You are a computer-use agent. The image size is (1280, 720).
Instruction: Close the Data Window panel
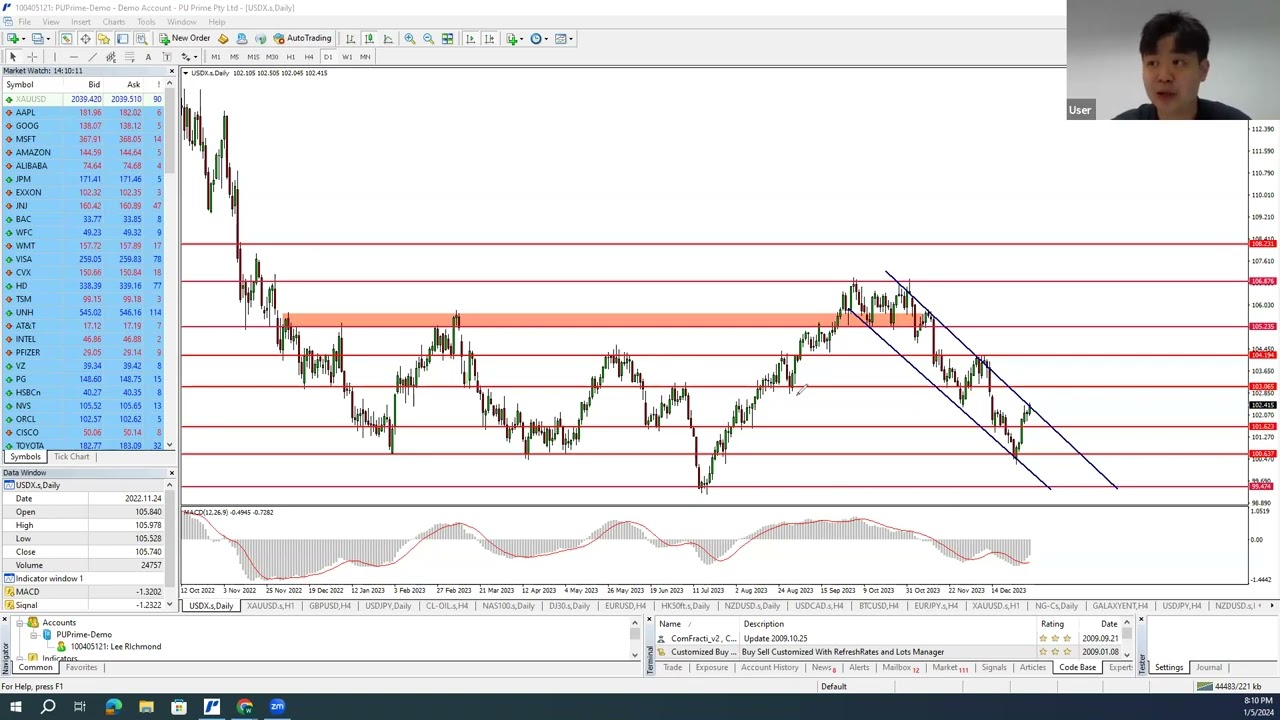[171, 473]
